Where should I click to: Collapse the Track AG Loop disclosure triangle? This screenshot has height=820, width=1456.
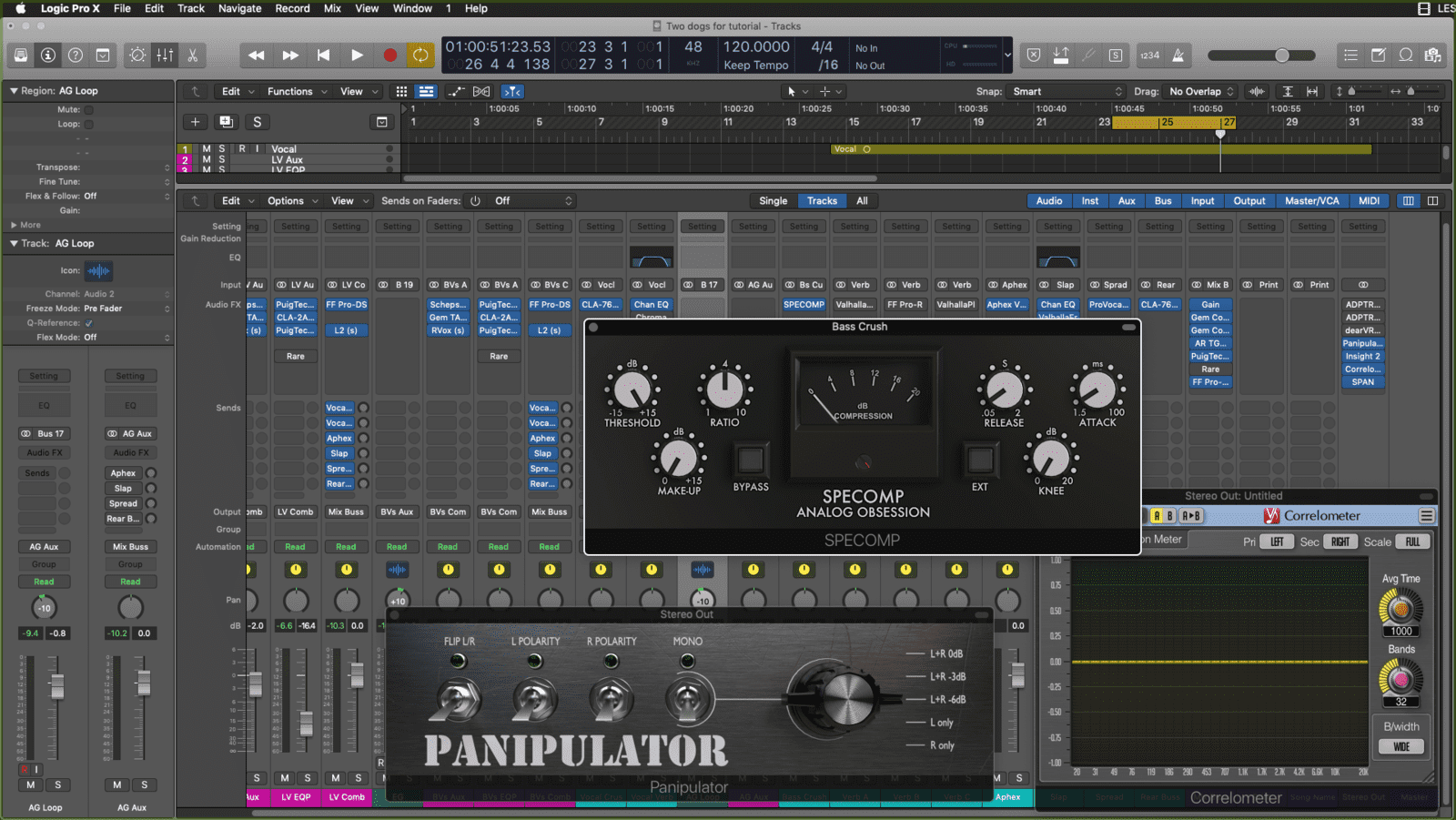coord(14,244)
